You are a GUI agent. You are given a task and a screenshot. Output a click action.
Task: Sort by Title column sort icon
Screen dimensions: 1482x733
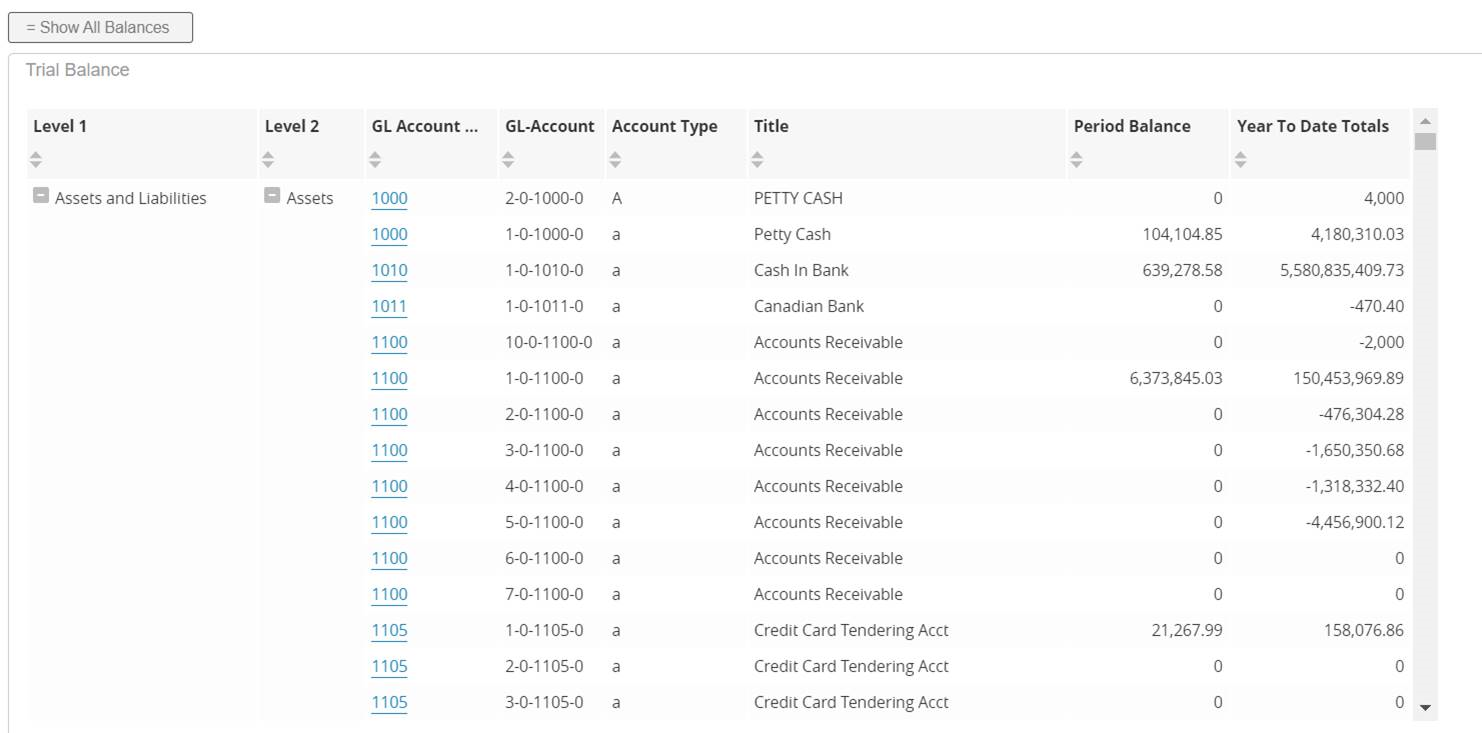point(757,159)
